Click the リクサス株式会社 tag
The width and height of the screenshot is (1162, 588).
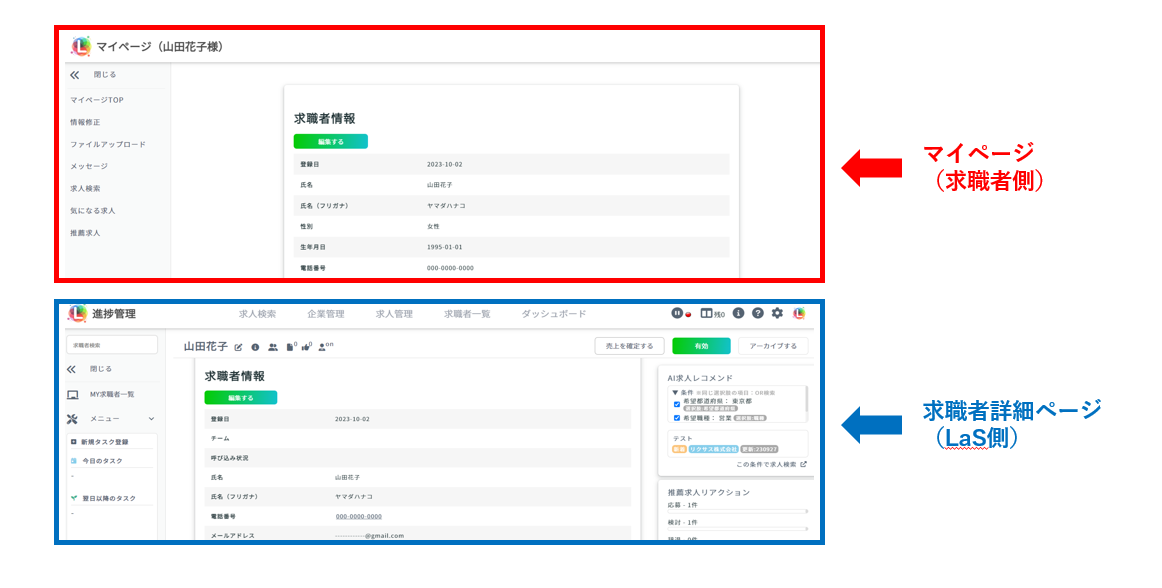pos(714,449)
